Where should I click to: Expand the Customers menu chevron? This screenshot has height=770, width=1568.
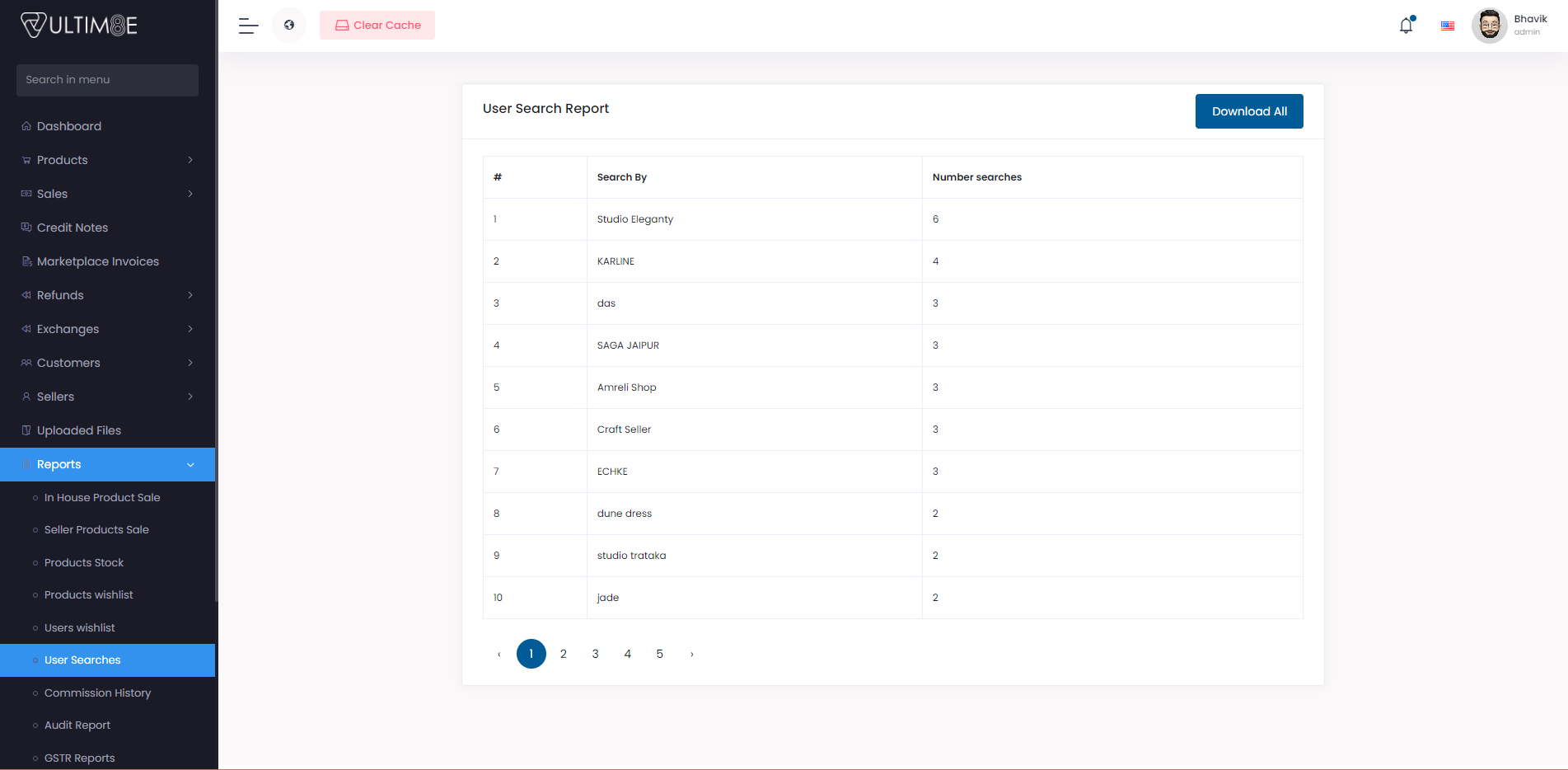click(191, 363)
